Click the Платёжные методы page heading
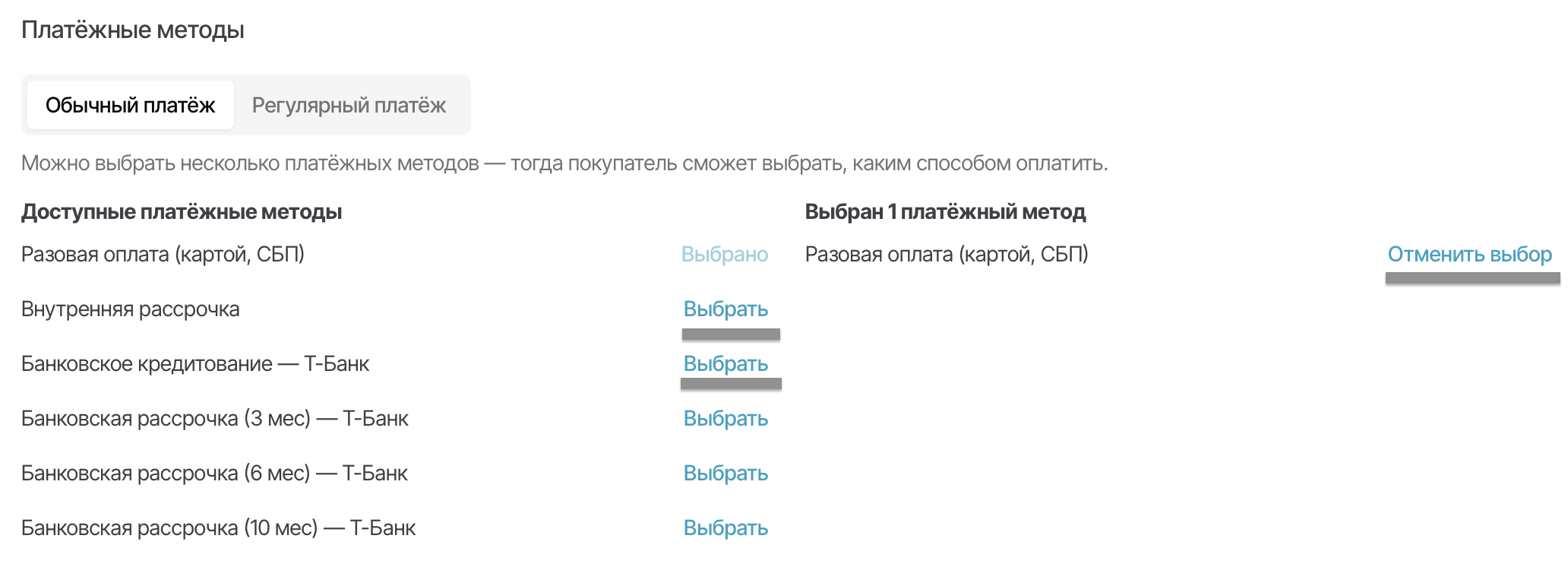The height and width of the screenshot is (564, 1568). [133, 30]
